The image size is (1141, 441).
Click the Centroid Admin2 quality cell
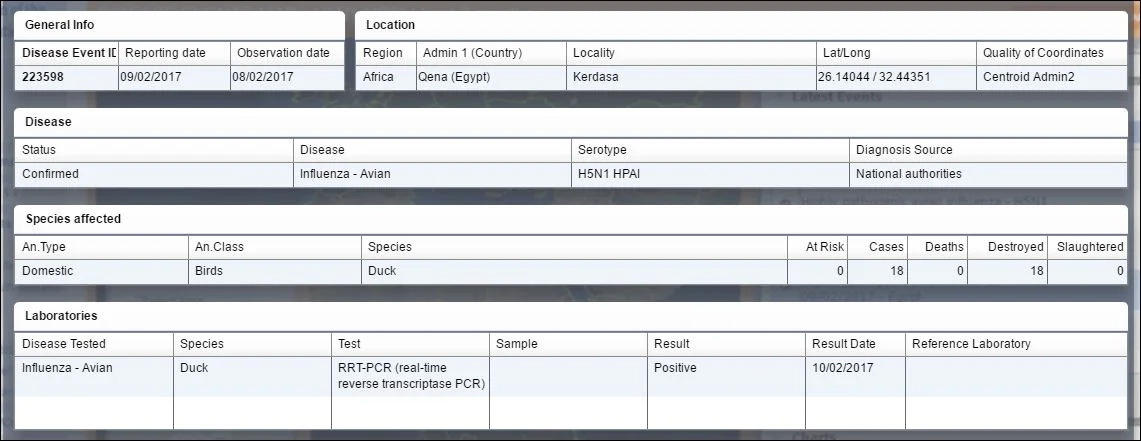1051,77
